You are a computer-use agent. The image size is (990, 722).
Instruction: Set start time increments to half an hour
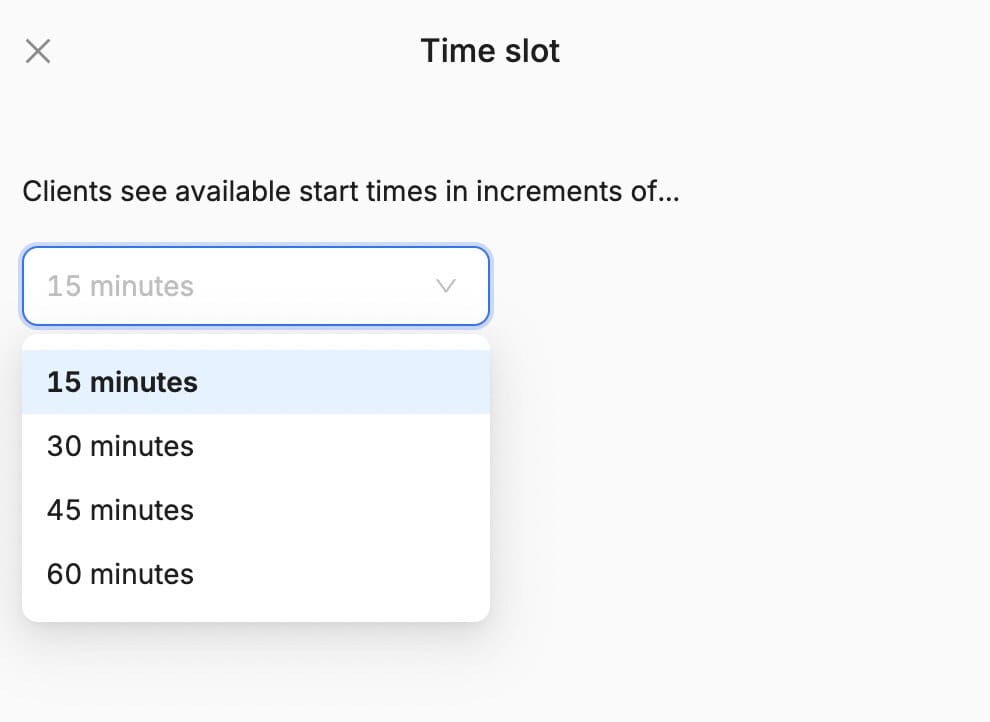(x=120, y=446)
